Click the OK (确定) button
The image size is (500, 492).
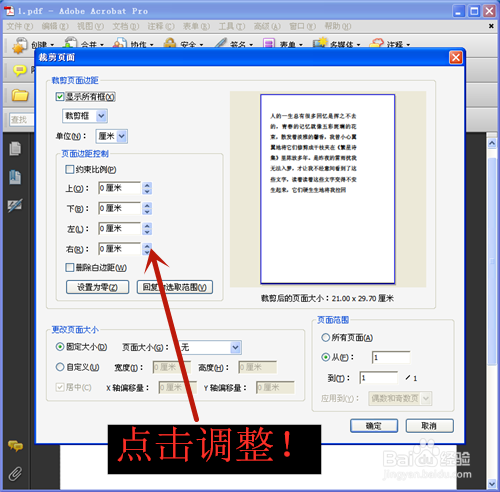(x=374, y=426)
